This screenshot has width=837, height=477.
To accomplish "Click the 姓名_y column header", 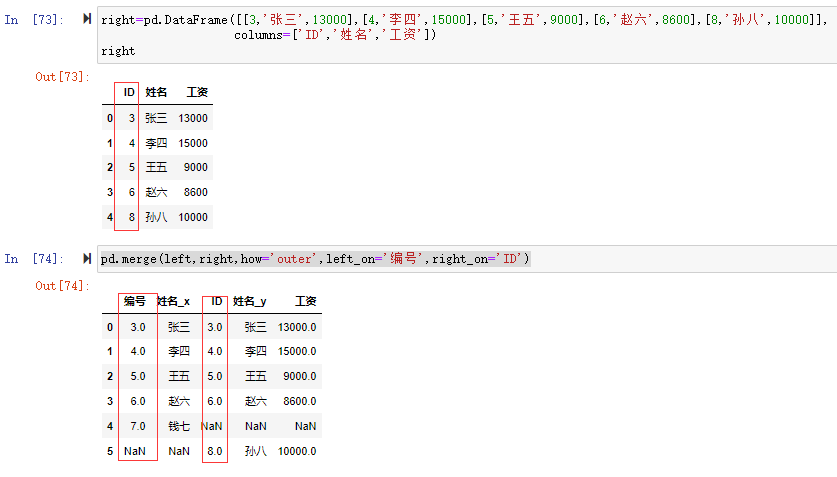I will coord(250,301).
